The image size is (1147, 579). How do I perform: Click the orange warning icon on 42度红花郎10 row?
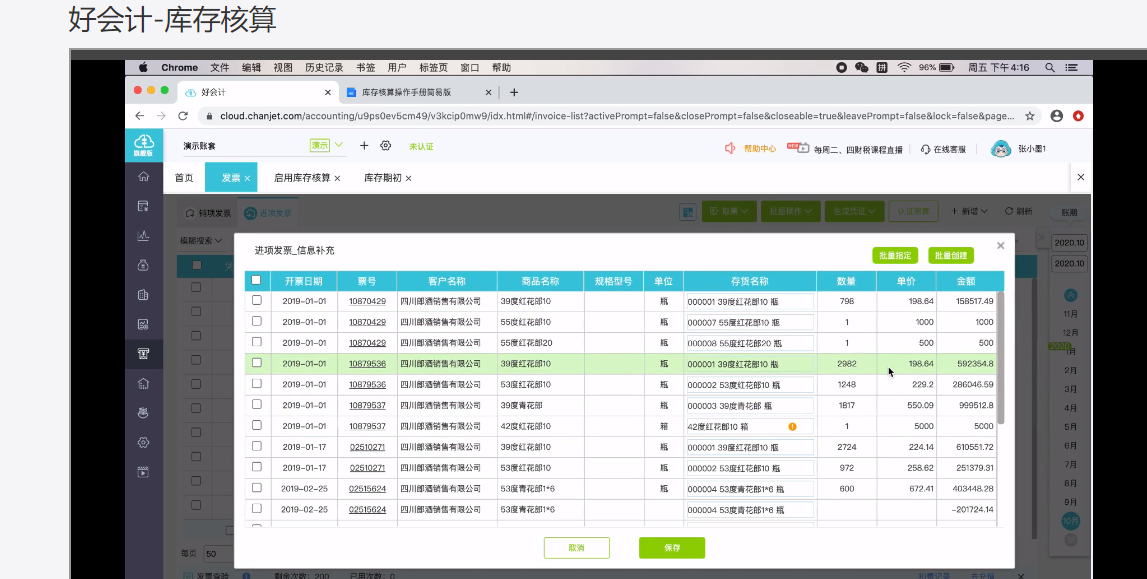(x=792, y=426)
